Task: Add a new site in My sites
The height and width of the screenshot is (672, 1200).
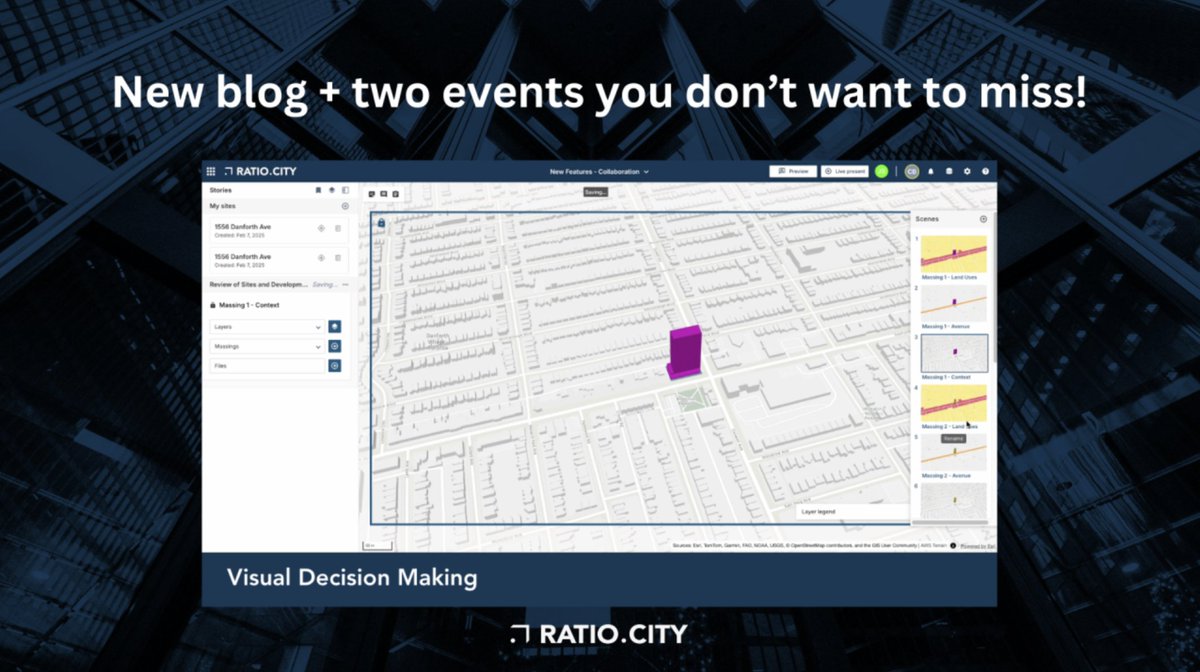Action: [x=345, y=206]
